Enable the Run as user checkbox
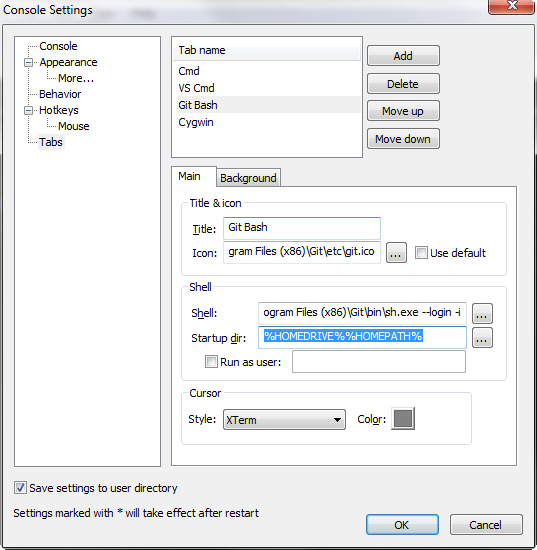Viewport: 537px width, 550px height. click(211, 362)
